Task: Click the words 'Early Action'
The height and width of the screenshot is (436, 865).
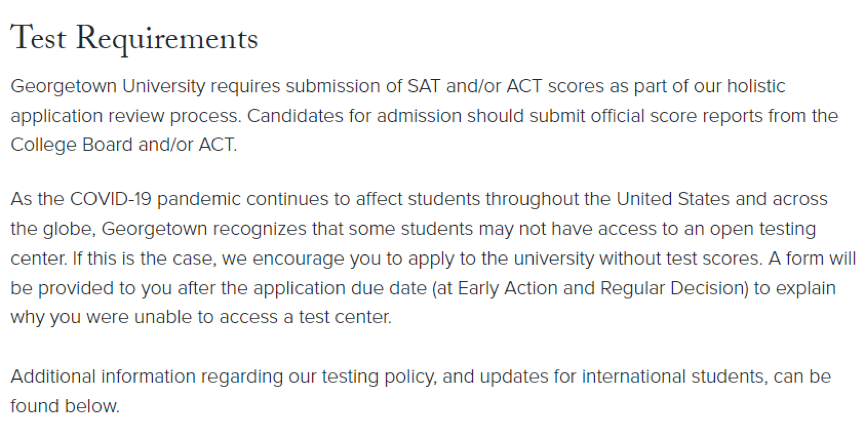Action: [448, 288]
